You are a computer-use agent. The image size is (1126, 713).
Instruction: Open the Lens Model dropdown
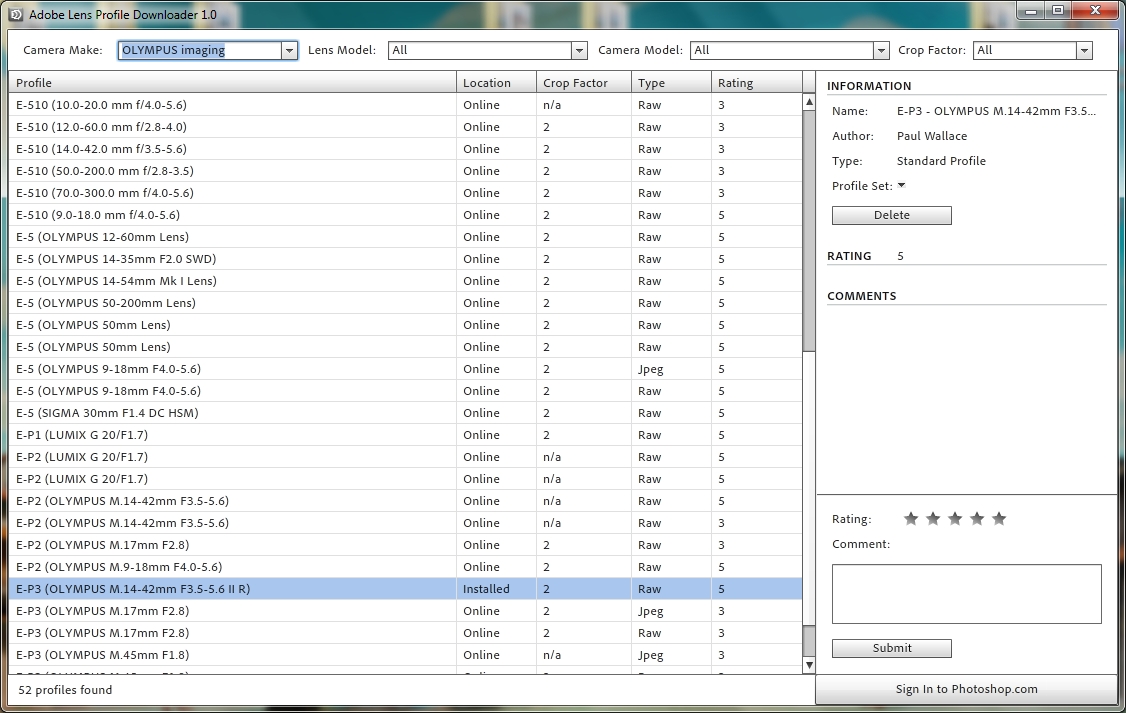(579, 50)
